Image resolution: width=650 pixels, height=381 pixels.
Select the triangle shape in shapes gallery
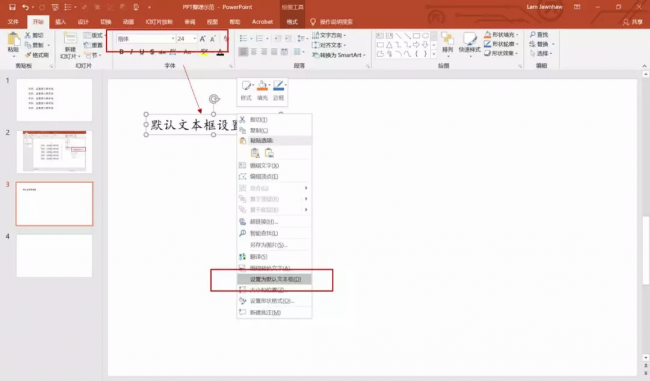pyautogui.click(x=389, y=45)
